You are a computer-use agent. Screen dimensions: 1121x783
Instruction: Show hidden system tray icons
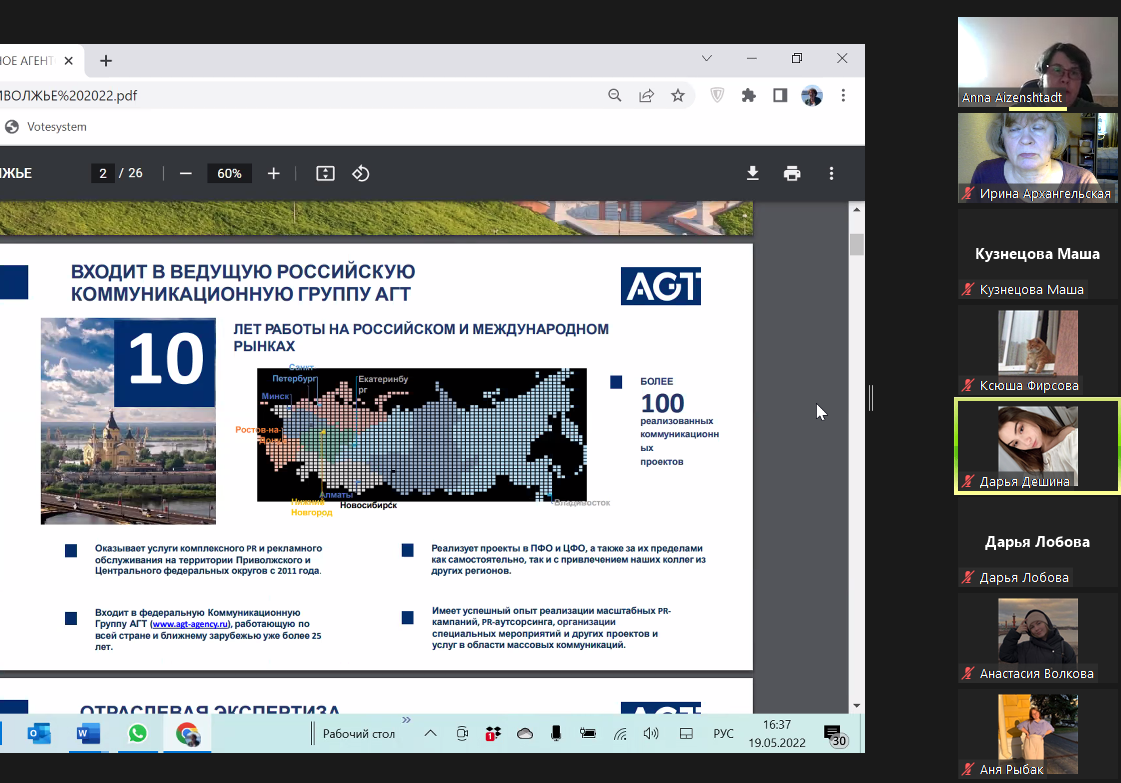[x=430, y=733]
